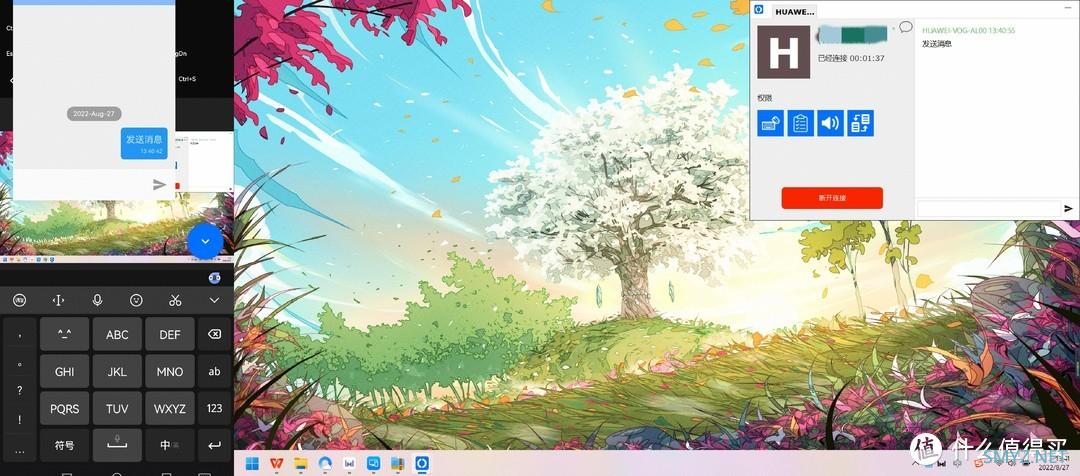Open the speech bubble chat icon
Image resolution: width=1080 pixels, height=476 pixels.
[906, 28]
